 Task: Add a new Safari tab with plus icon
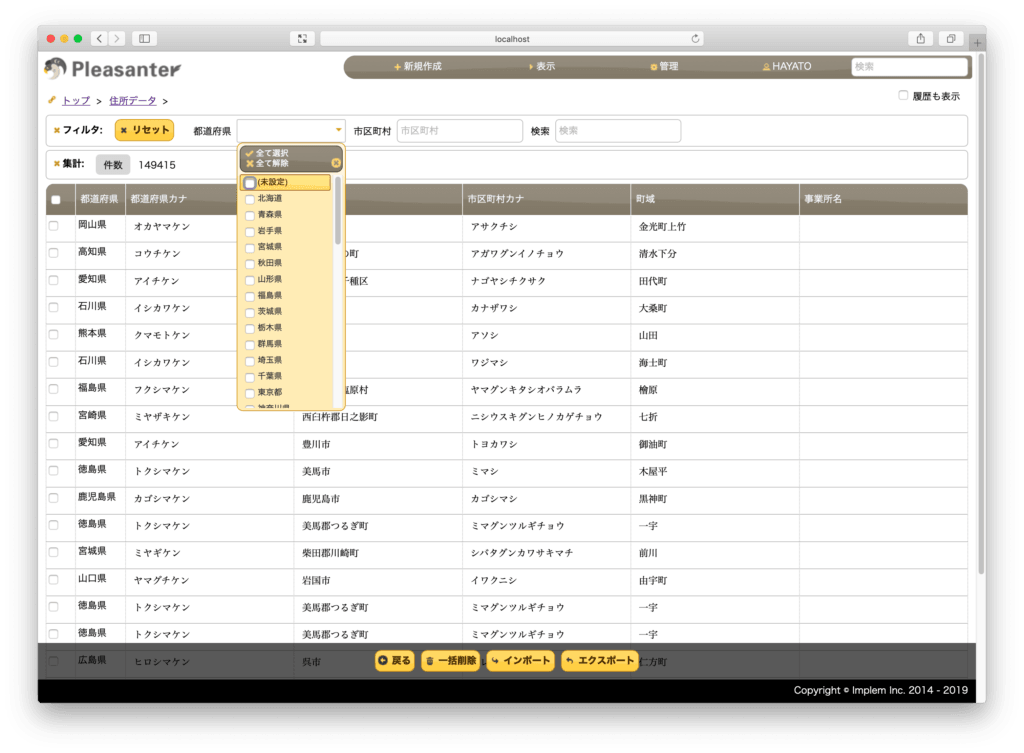(x=977, y=43)
